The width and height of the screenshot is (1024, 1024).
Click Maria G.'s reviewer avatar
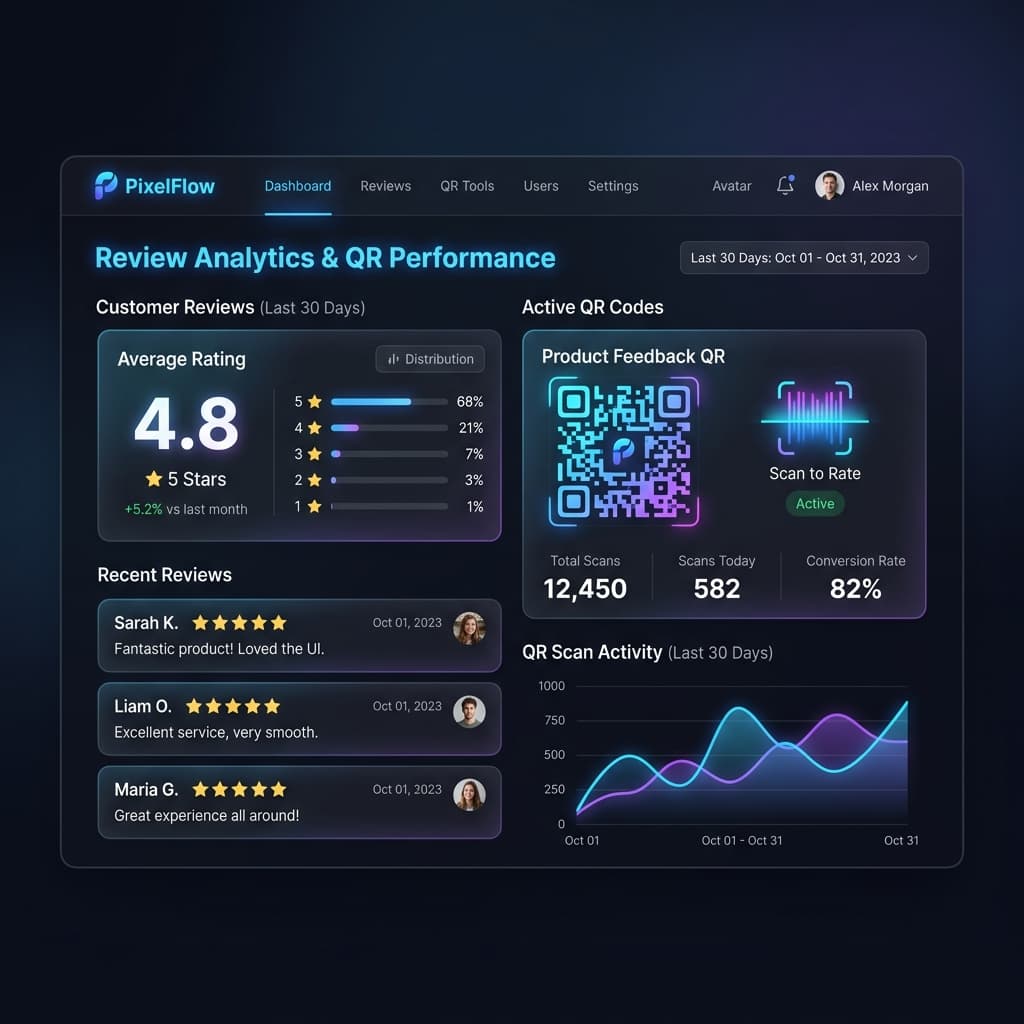[470, 795]
